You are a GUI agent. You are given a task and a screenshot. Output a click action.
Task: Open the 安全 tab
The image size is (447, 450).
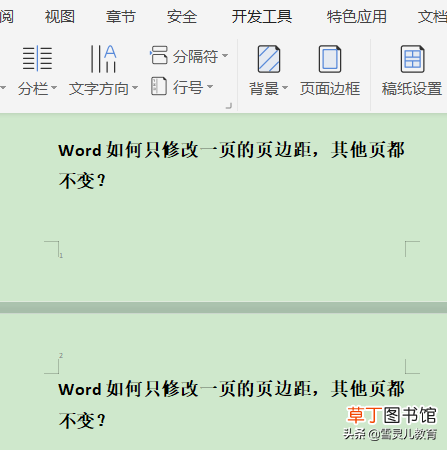(x=182, y=16)
